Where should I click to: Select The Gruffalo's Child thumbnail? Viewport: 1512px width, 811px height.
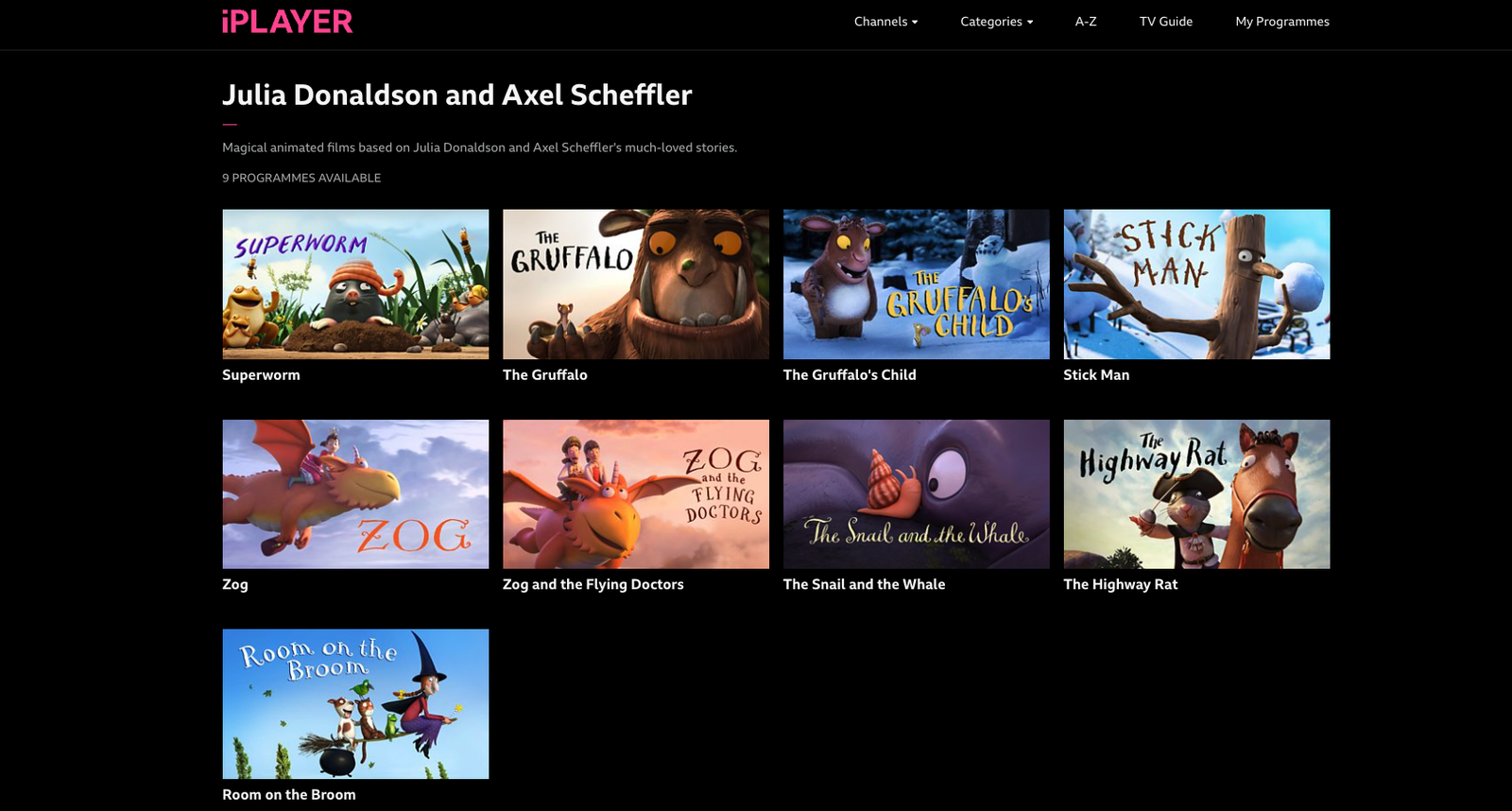click(x=917, y=285)
